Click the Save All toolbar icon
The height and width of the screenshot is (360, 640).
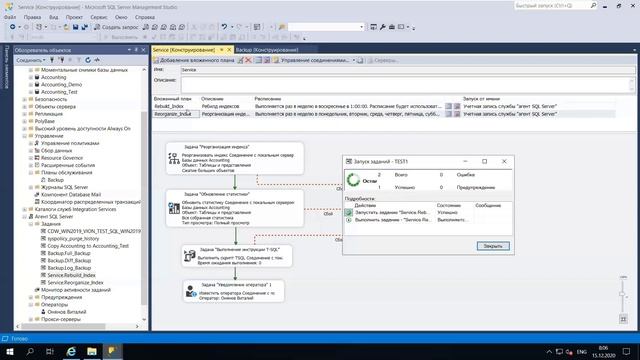click(84, 27)
